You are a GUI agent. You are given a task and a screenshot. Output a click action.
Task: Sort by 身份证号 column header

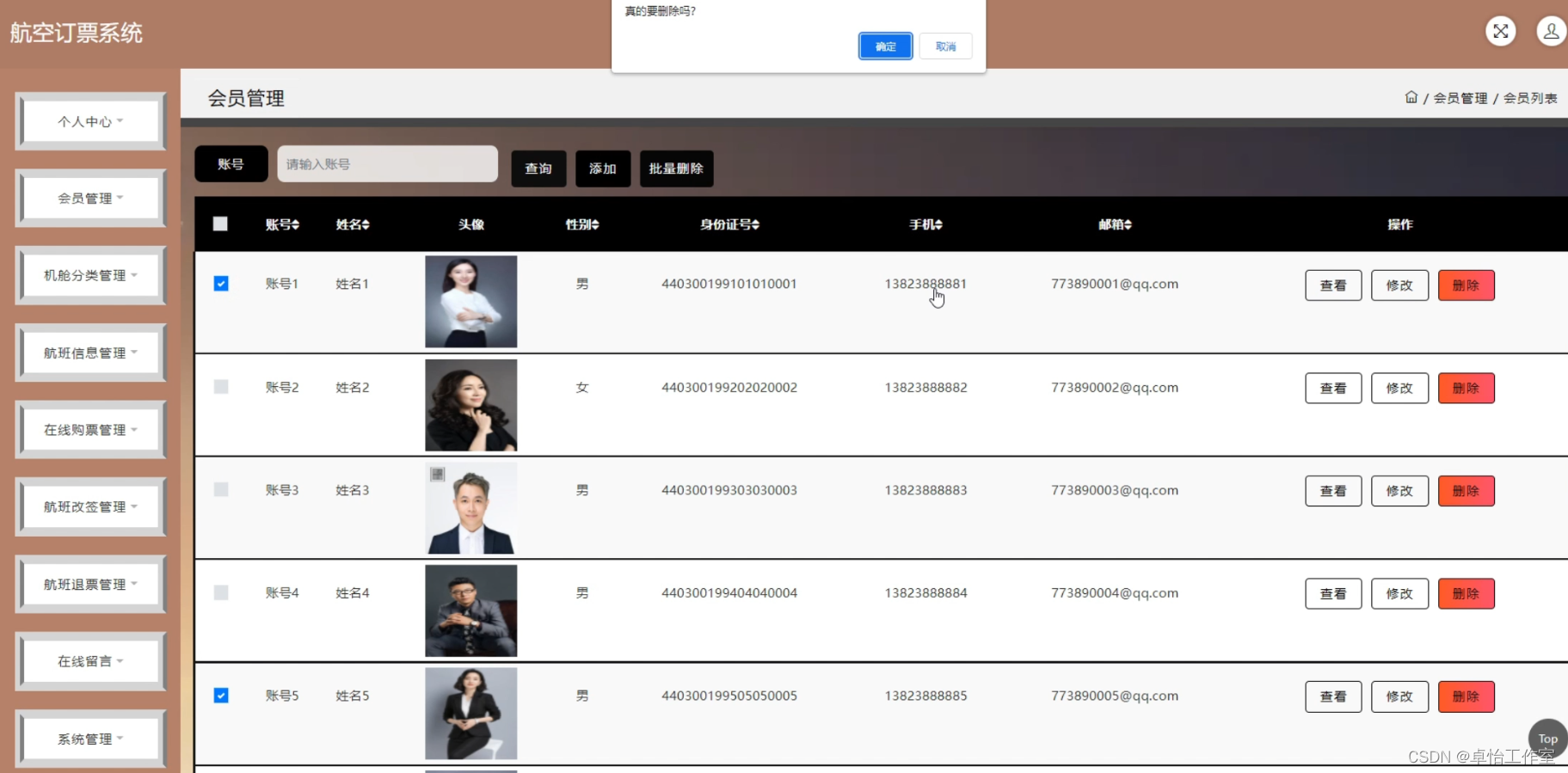pyautogui.click(x=729, y=224)
